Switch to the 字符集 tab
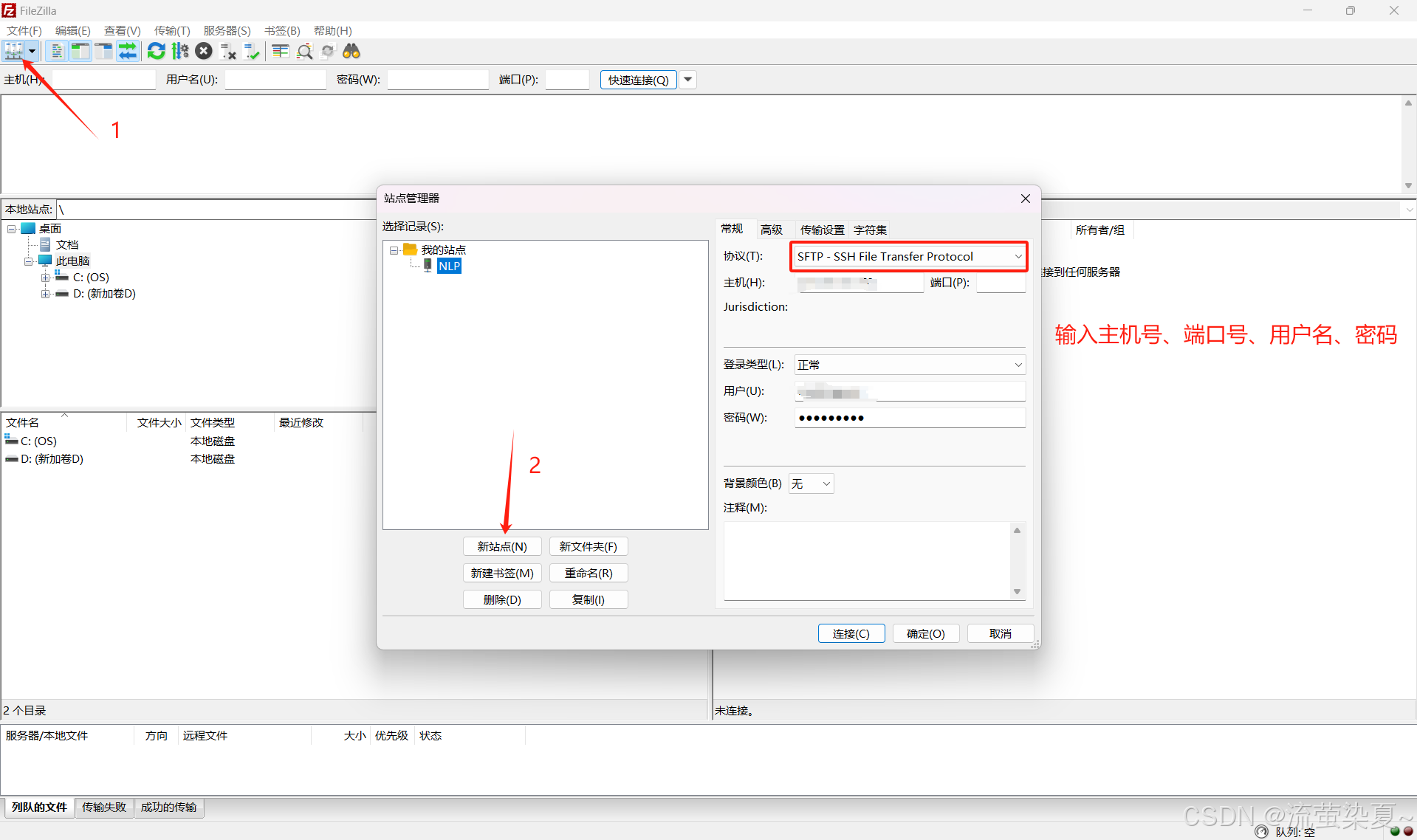The height and width of the screenshot is (840, 1417). click(870, 230)
